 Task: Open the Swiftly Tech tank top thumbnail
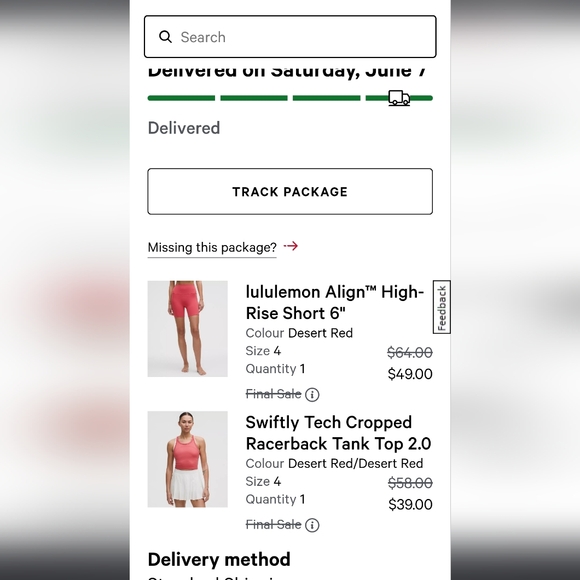[188, 459]
